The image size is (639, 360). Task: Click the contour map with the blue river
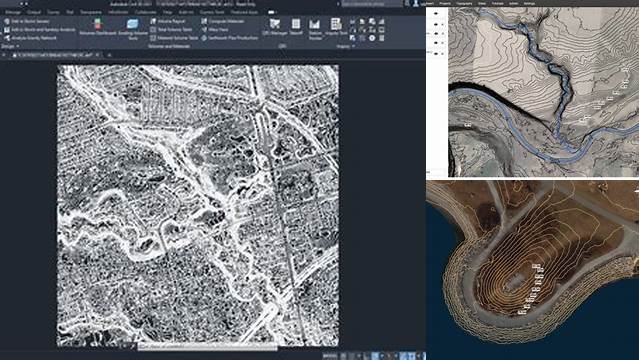pyautogui.click(x=544, y=92)
